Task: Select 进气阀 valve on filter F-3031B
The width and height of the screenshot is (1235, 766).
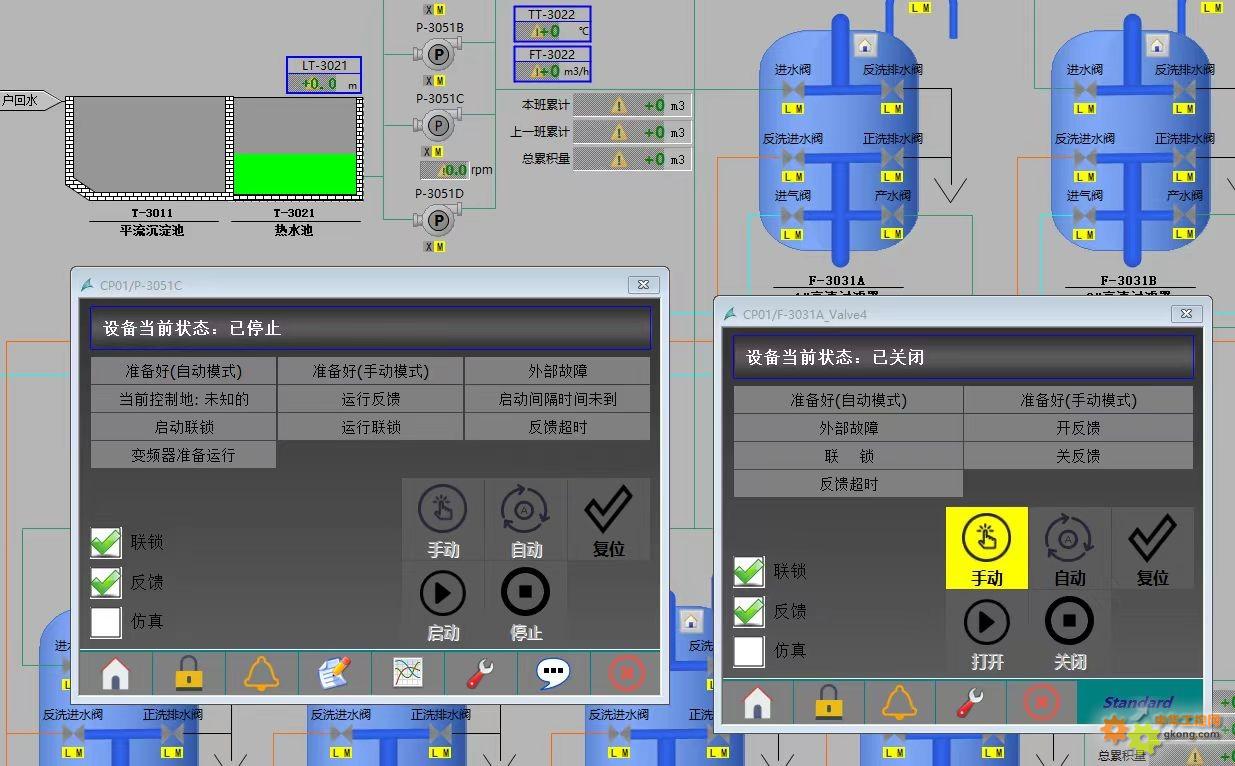Action: [1085, 215]
